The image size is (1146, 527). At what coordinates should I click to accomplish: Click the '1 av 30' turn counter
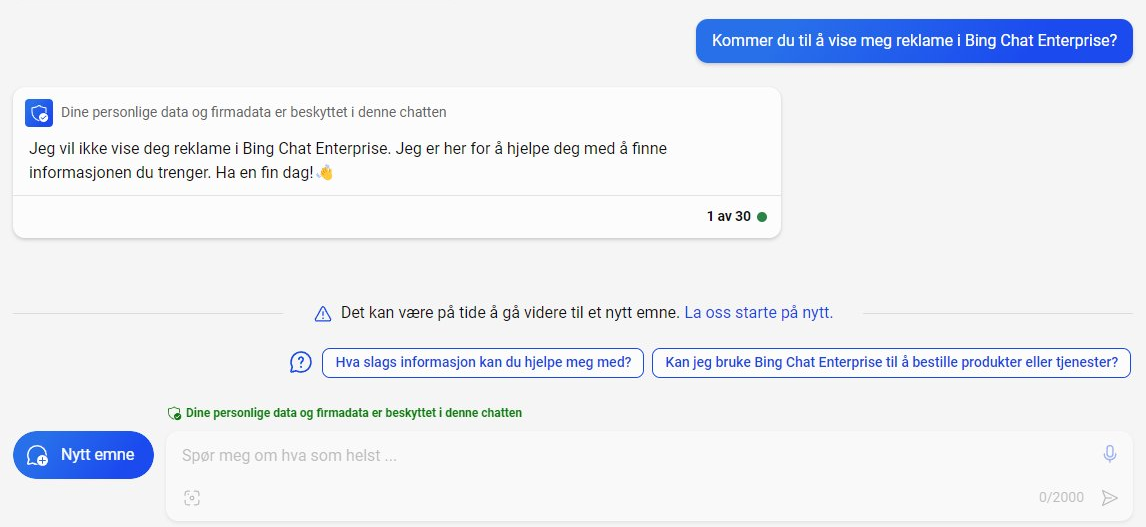(729, 217)
